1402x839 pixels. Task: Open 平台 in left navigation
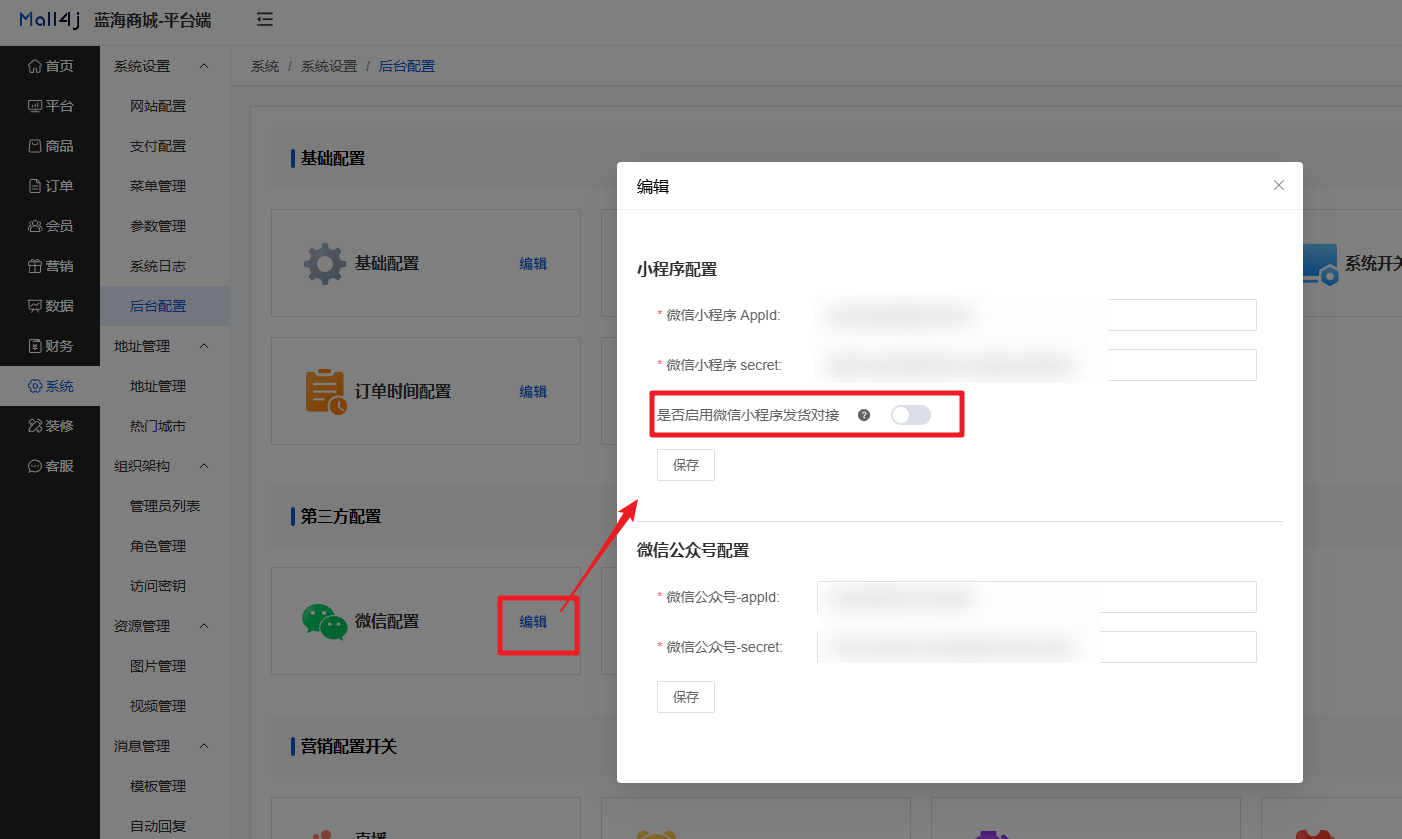point(50,106)
